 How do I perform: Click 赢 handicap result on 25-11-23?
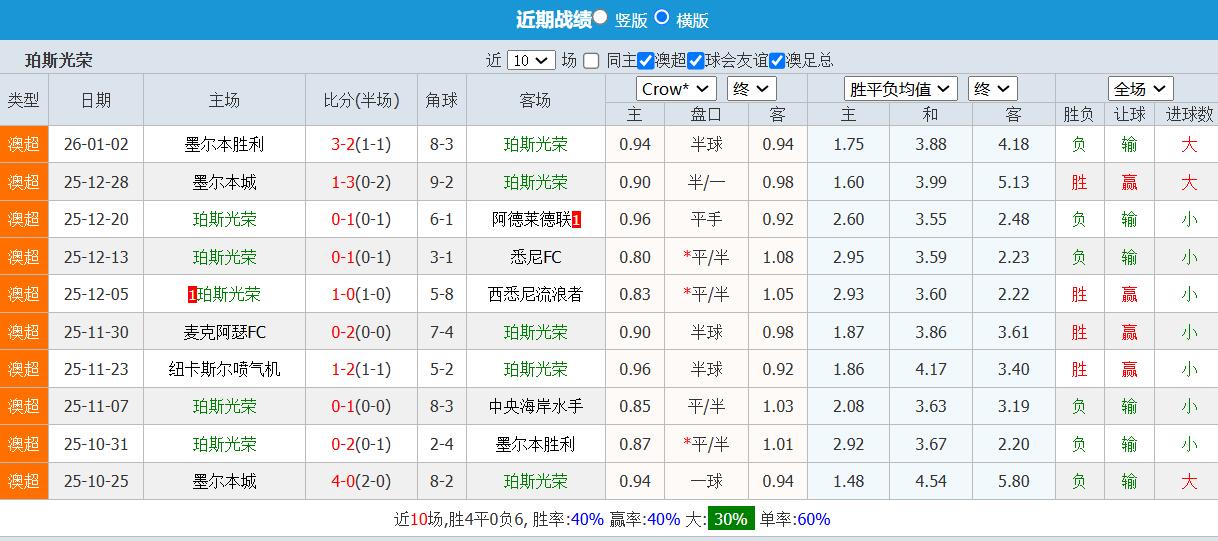[1129, 369]
